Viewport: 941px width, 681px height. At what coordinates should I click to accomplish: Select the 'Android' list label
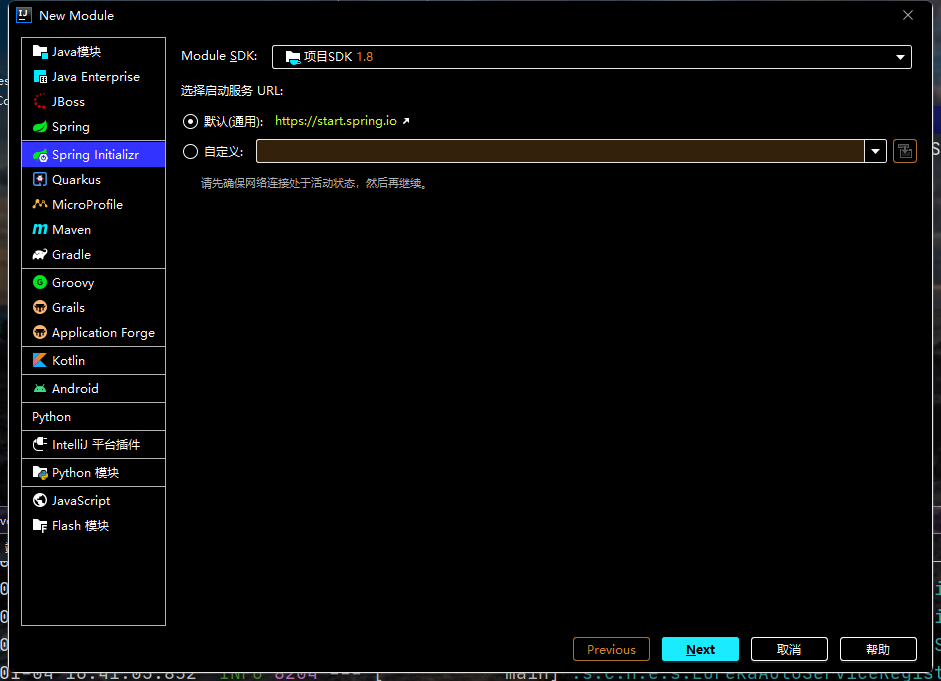point(75,389)
